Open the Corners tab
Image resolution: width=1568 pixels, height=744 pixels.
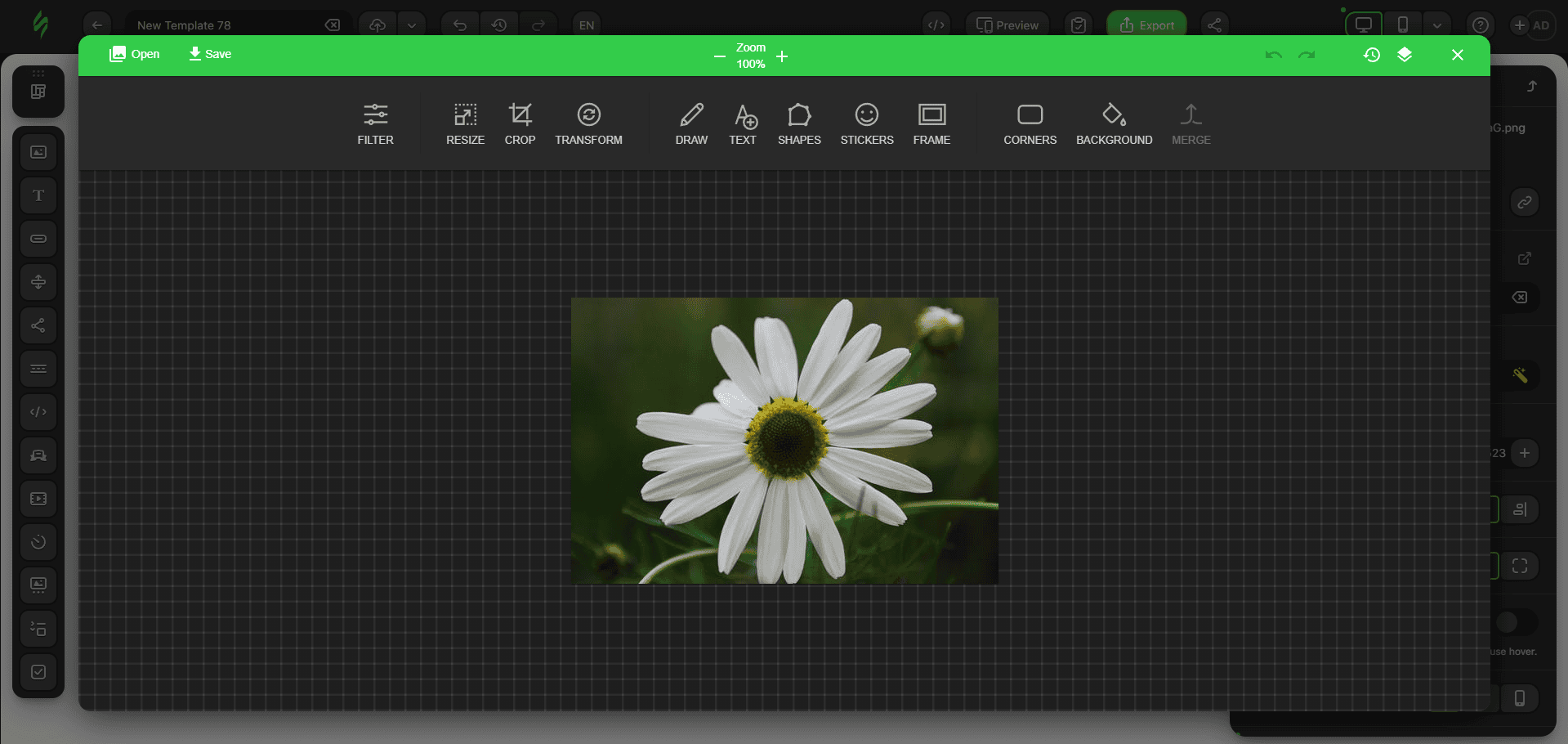click(1030, 123)
